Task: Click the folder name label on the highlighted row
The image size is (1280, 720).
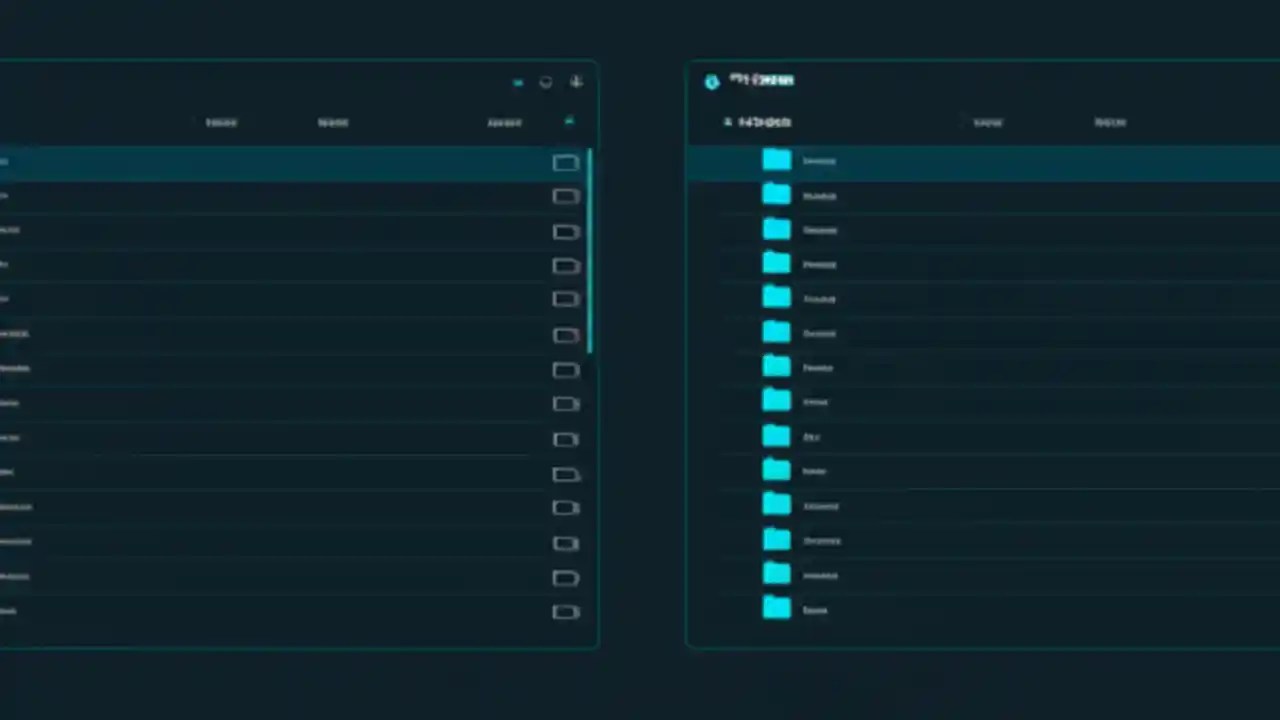Action: tap(818, 161)
